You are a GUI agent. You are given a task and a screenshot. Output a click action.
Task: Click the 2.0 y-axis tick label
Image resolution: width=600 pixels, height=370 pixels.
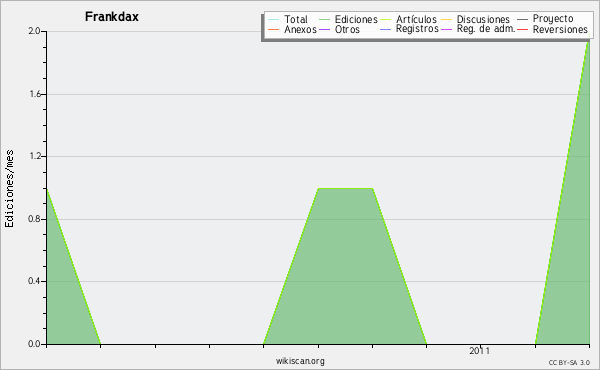34,31
